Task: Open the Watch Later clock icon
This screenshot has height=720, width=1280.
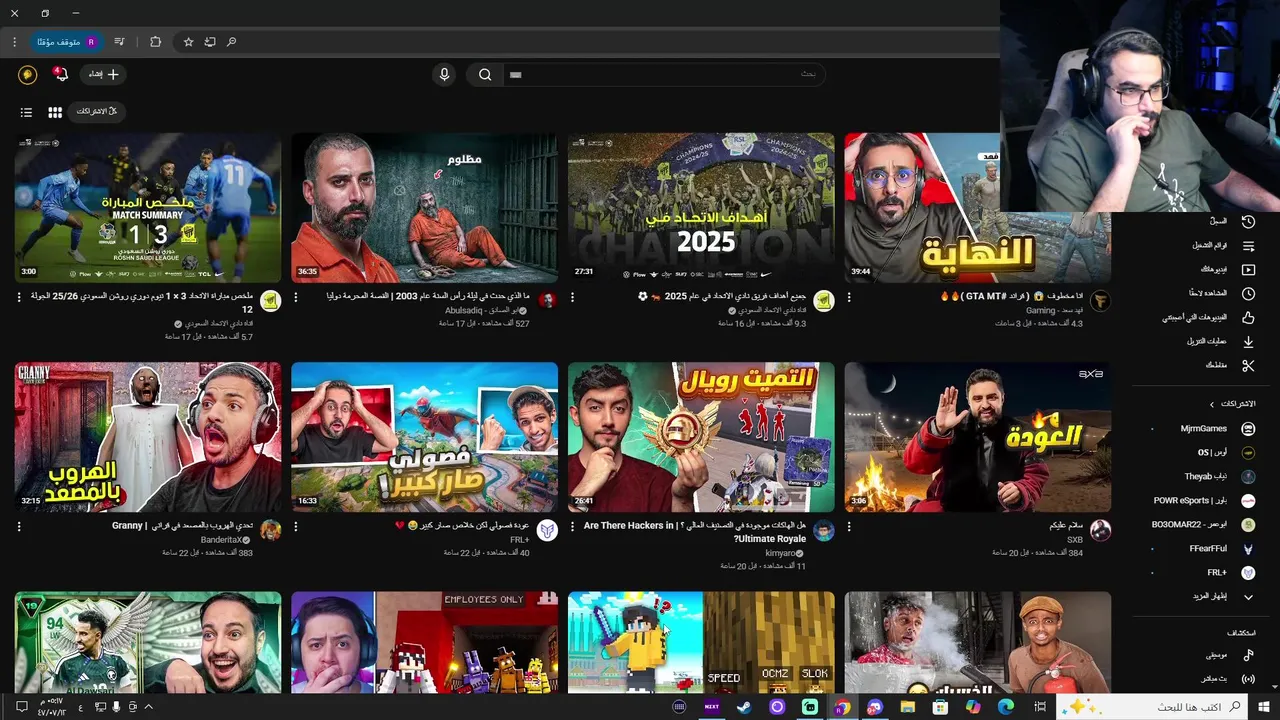Action: coord(1248,293)
